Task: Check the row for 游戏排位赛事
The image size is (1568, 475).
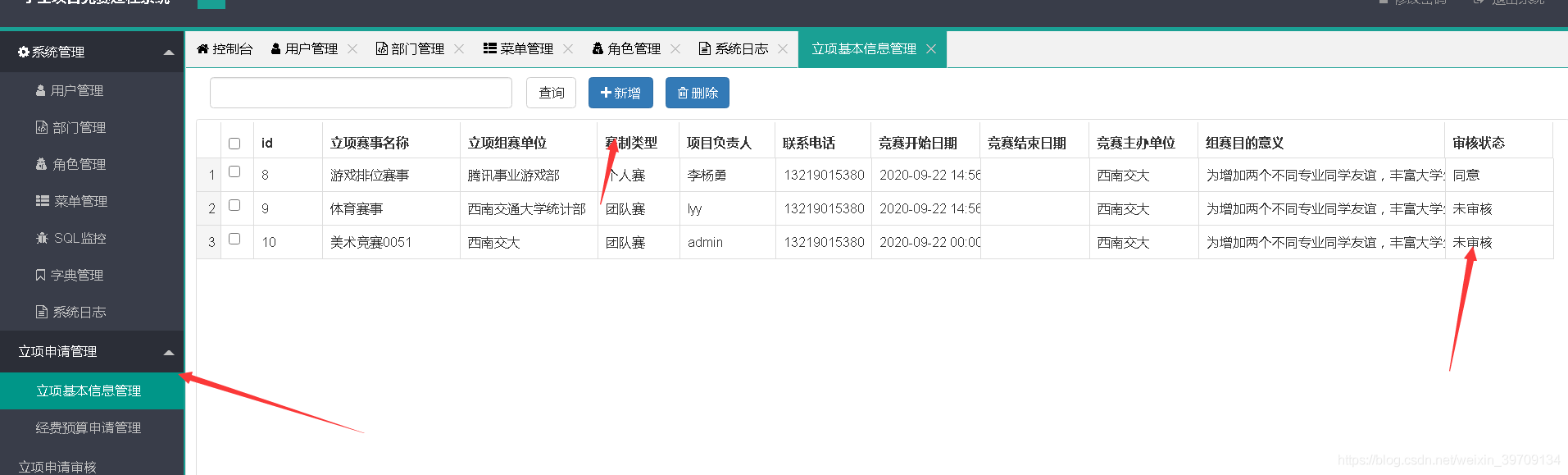Action: 234,171
